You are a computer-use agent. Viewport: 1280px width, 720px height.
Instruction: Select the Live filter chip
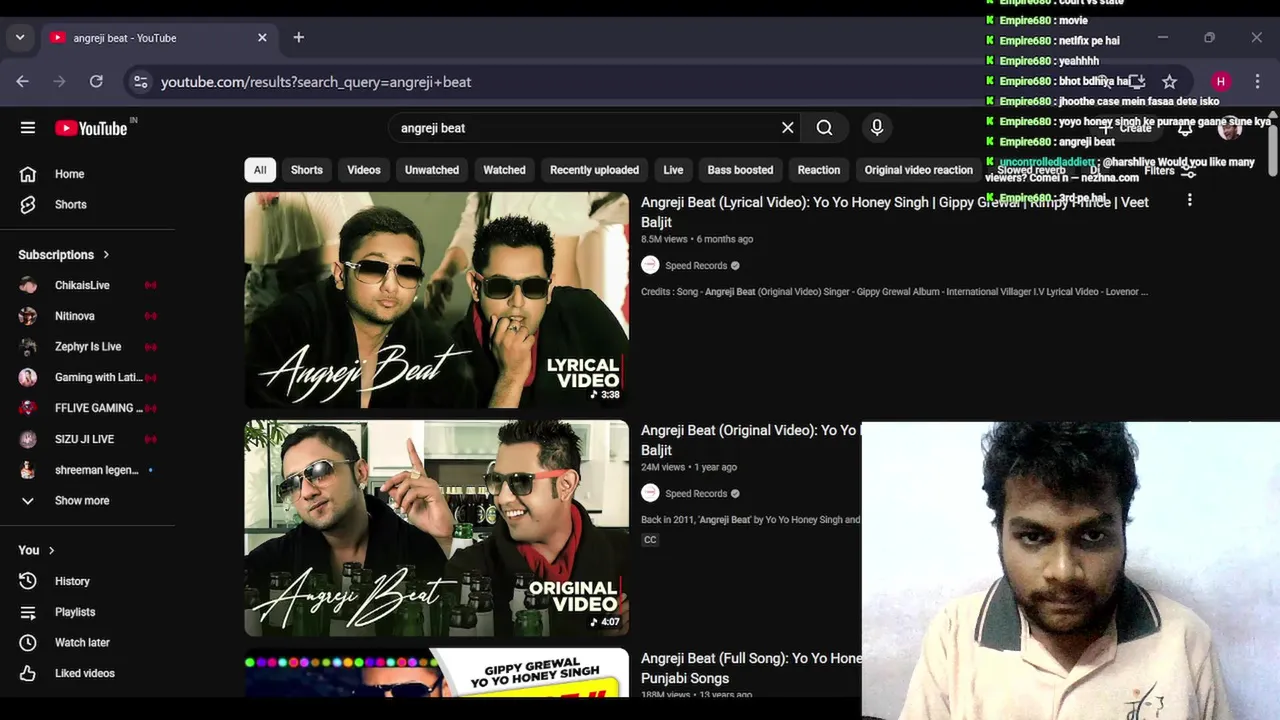pyautogui.click(x=673, y=170)
